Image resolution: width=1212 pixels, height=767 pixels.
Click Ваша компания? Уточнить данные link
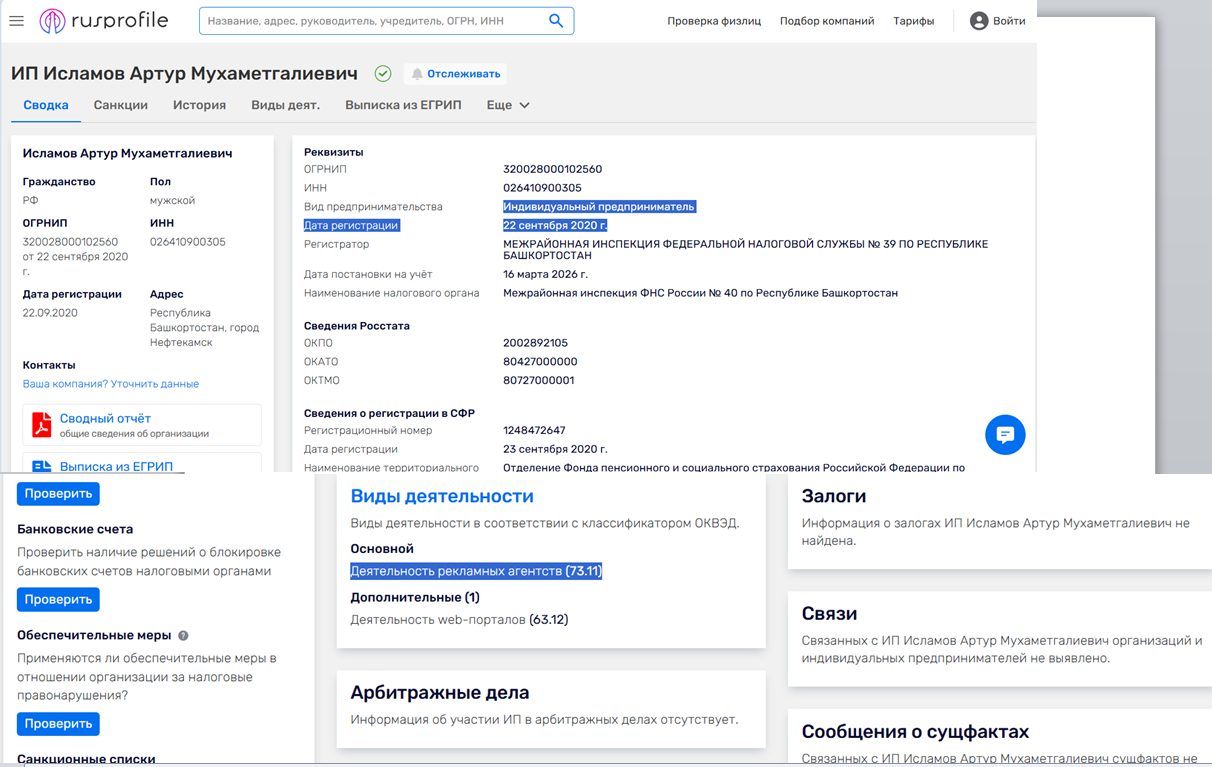pos(111,384)
